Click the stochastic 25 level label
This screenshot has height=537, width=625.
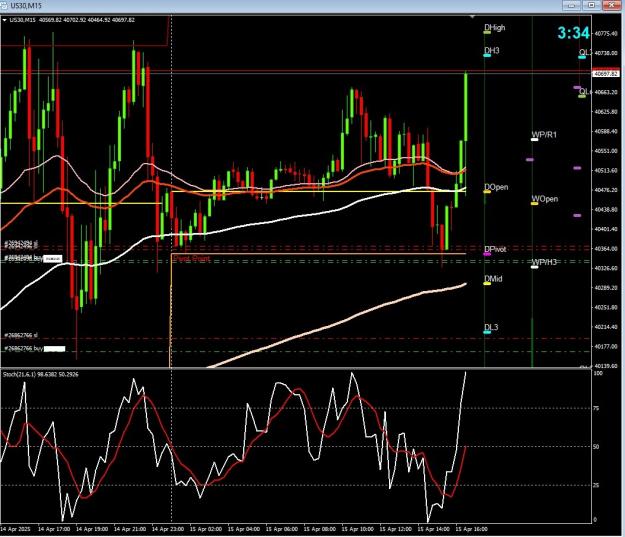pyautogui.click(x=596, y=485)
